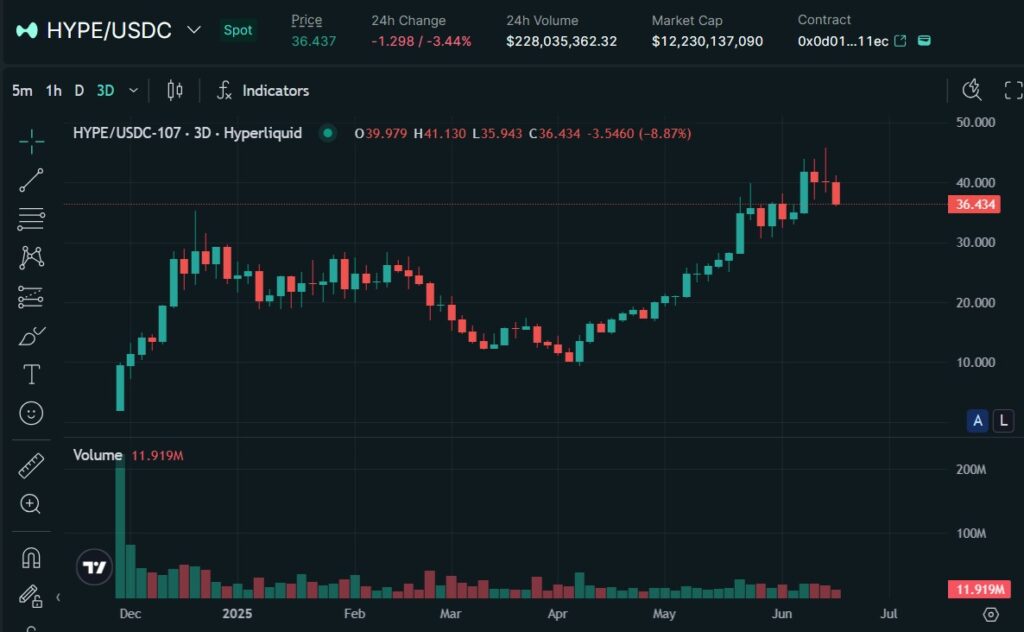Switch to 1h timeframe
Image resolution: width=1024 pixels, height=632 pixels.
tap(54, 91)
